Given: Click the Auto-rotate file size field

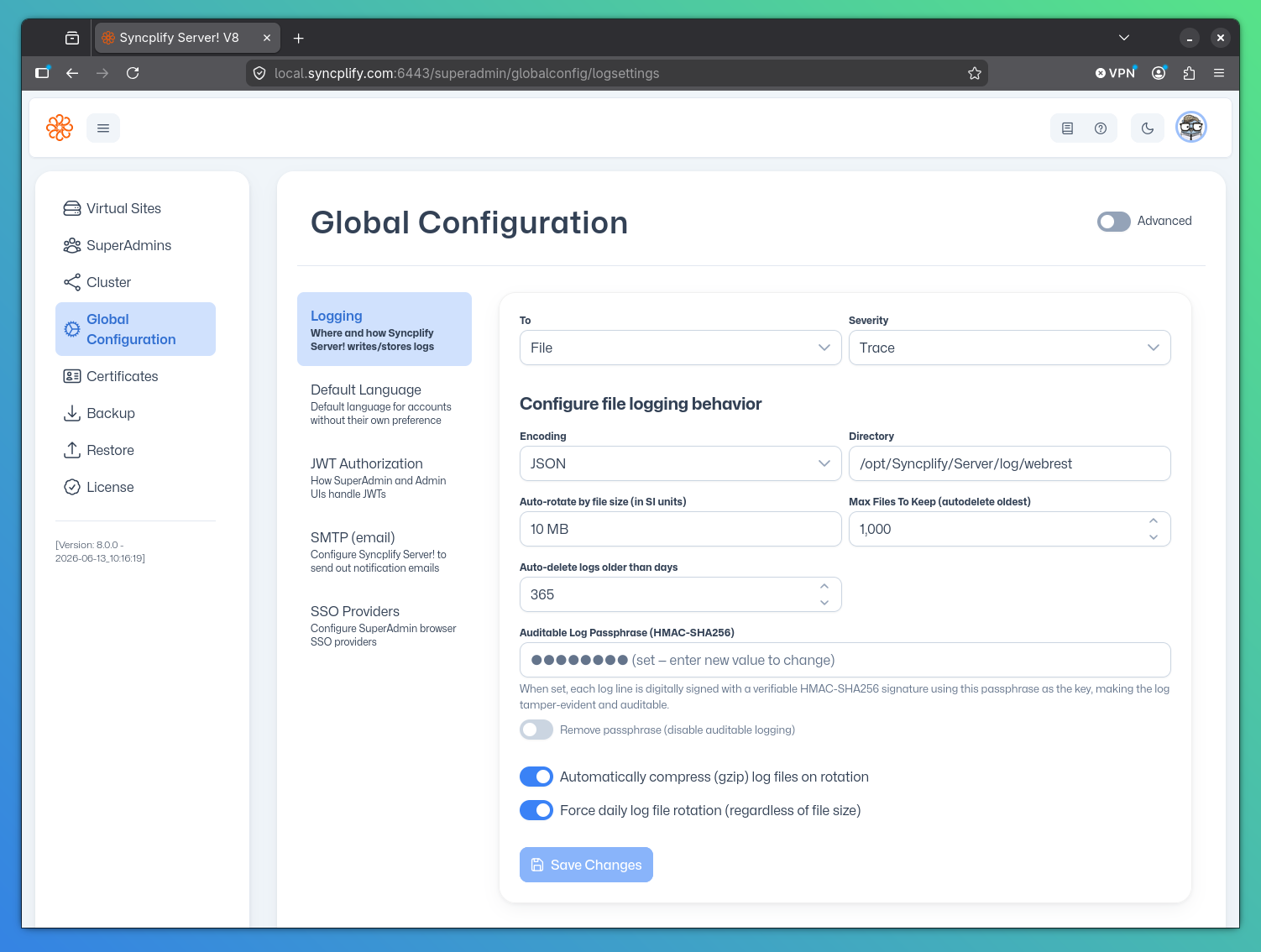Looking at the screenshot, I should (x=681, y=529).
